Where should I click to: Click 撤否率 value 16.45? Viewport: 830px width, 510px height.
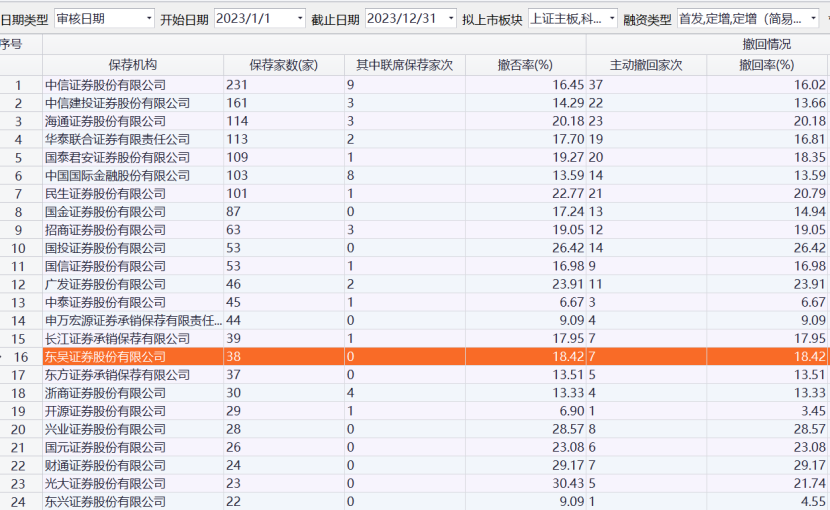pyautogui.click(x=568, y=85)
